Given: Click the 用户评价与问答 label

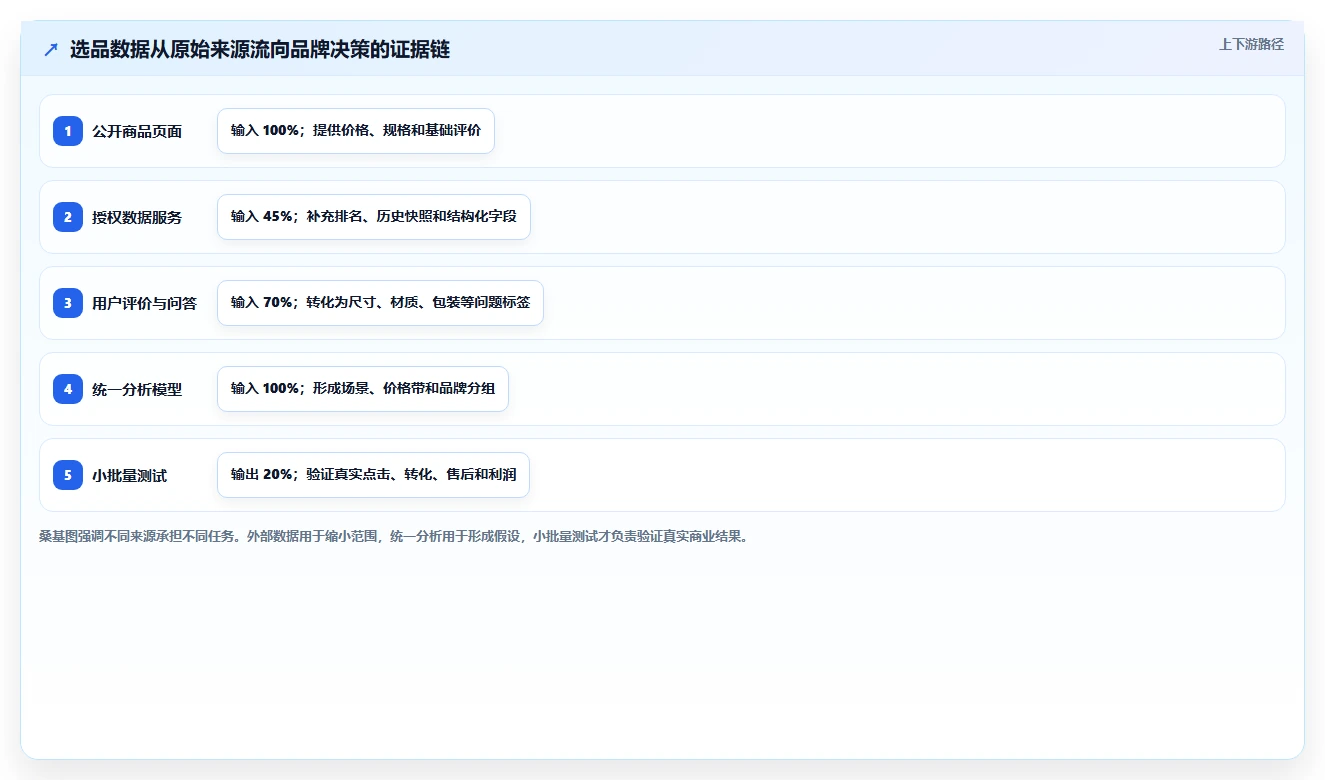Looking at the screenshot, I should coord(144,303).
